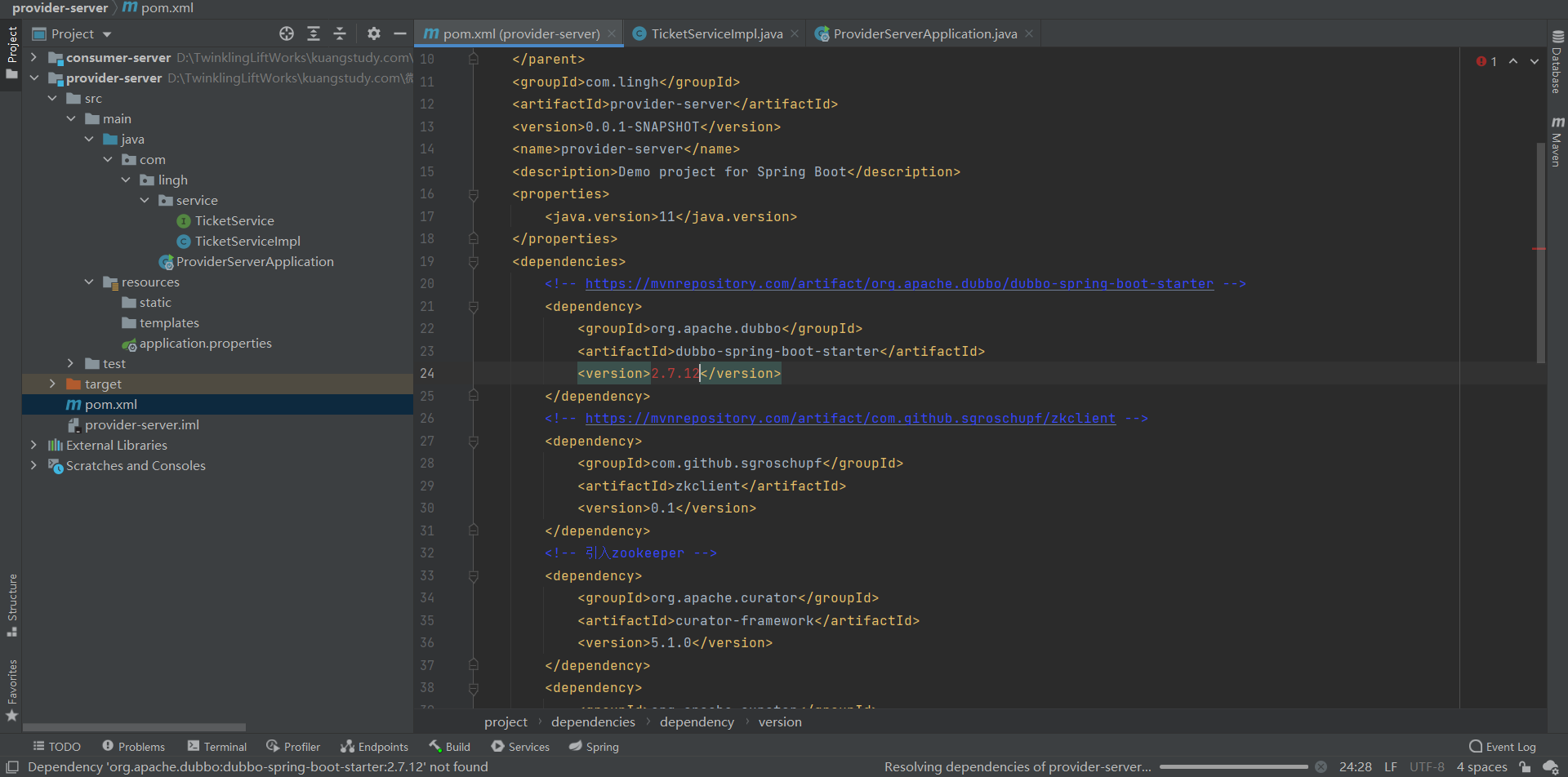Open the Database tool window
1568x777 pixels.
1557,62
